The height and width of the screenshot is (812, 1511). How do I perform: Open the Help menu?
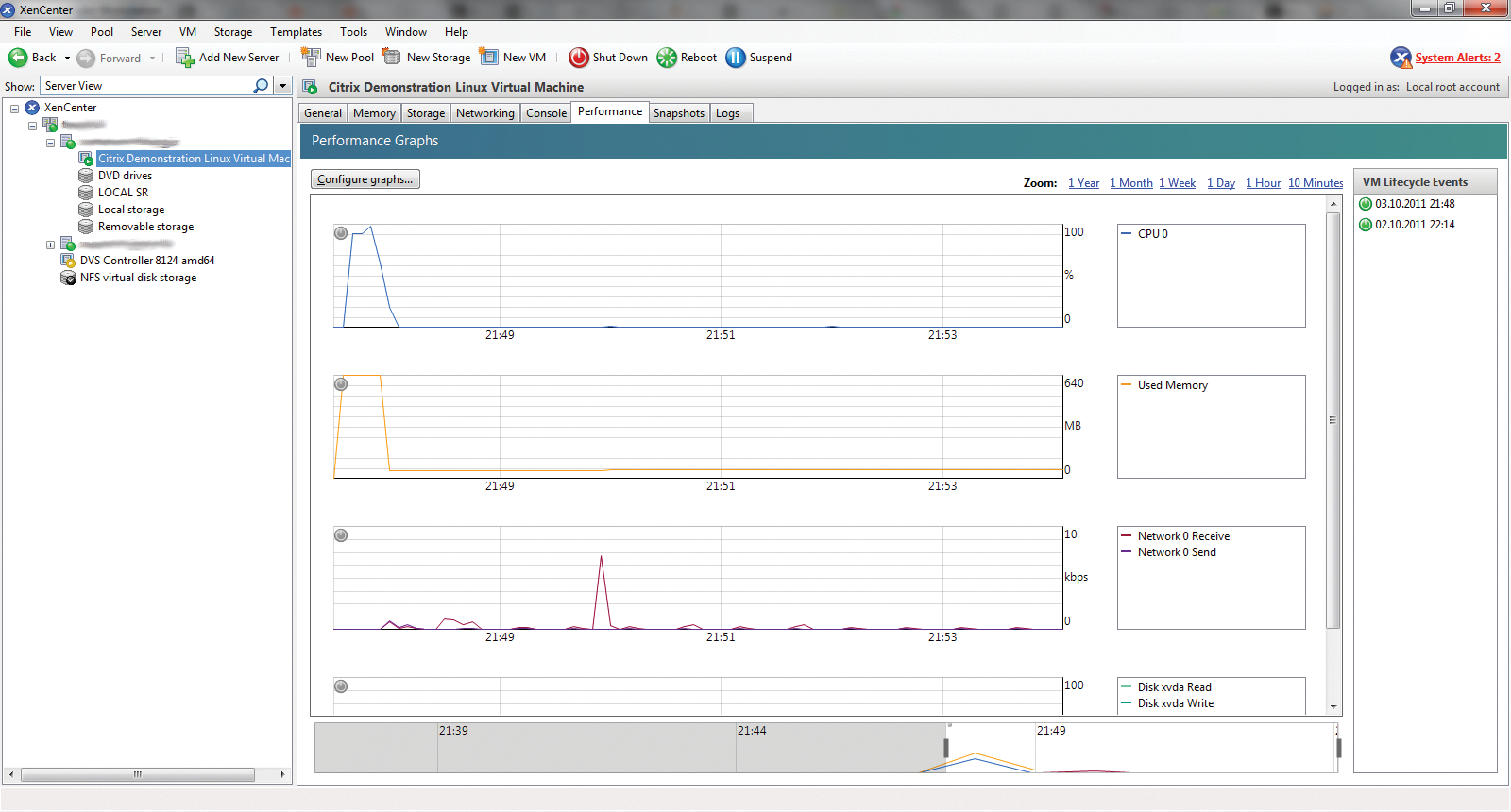(456, 32)
